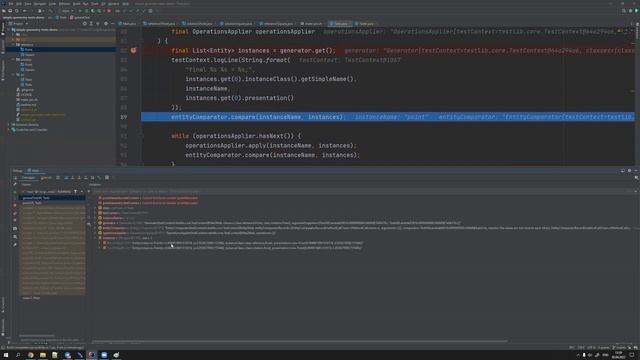Click the red Stop icon in main toolbar
Viewport: 640px width, 360px height.
pyautogui.click(x=109, y=11)
